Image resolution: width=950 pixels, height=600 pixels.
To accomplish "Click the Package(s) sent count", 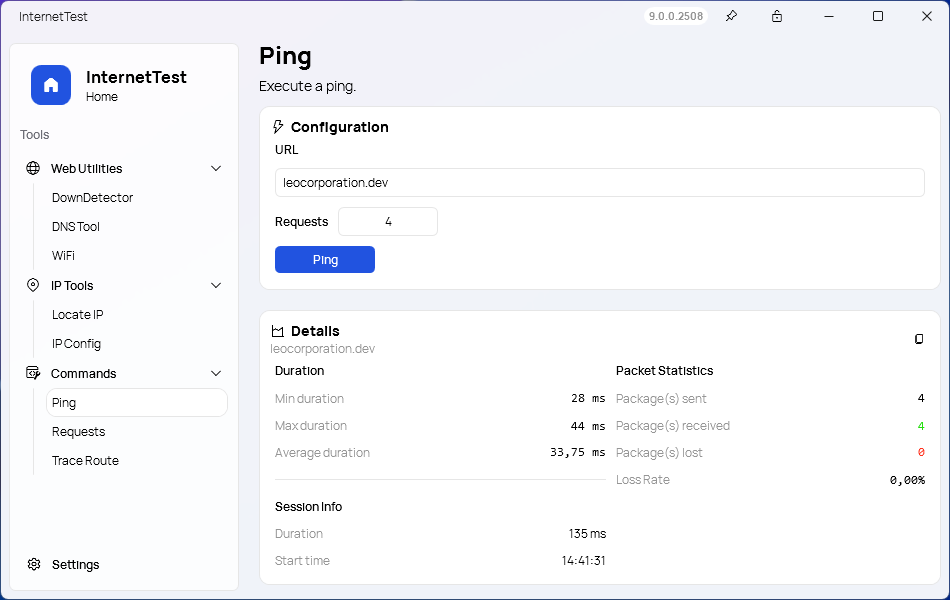I will tap(921, 398).
